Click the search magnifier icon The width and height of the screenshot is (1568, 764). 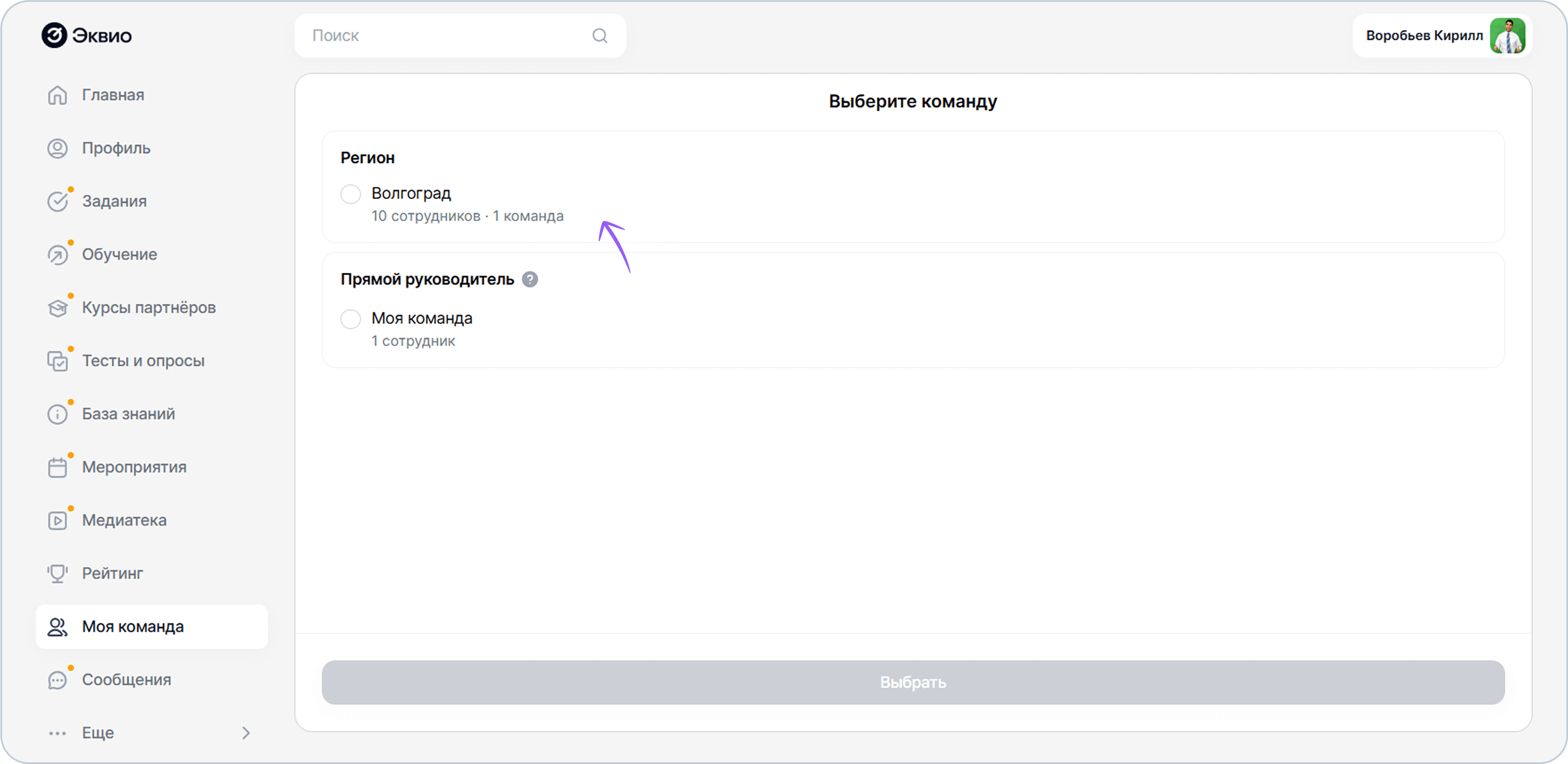tap(600, 35)
